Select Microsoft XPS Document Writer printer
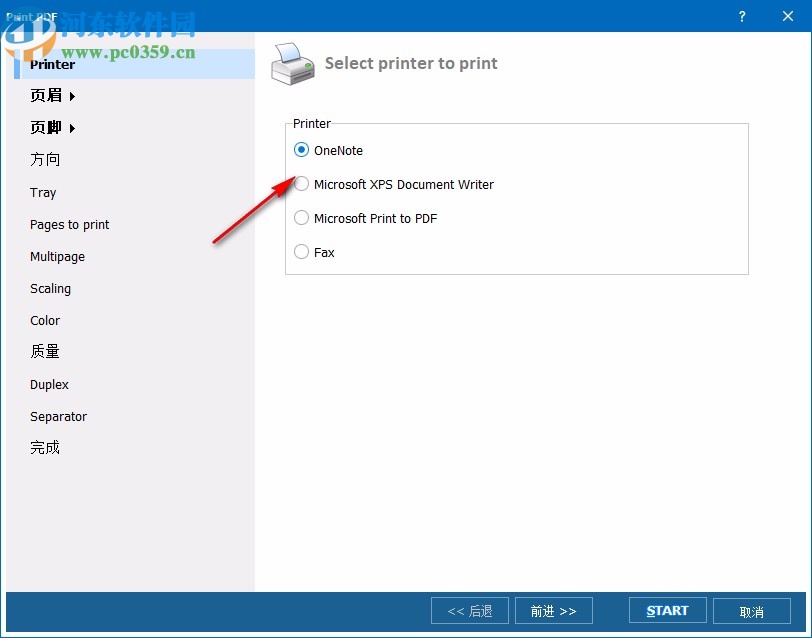Screen dimensions: 812x638 tap(301, 184)
